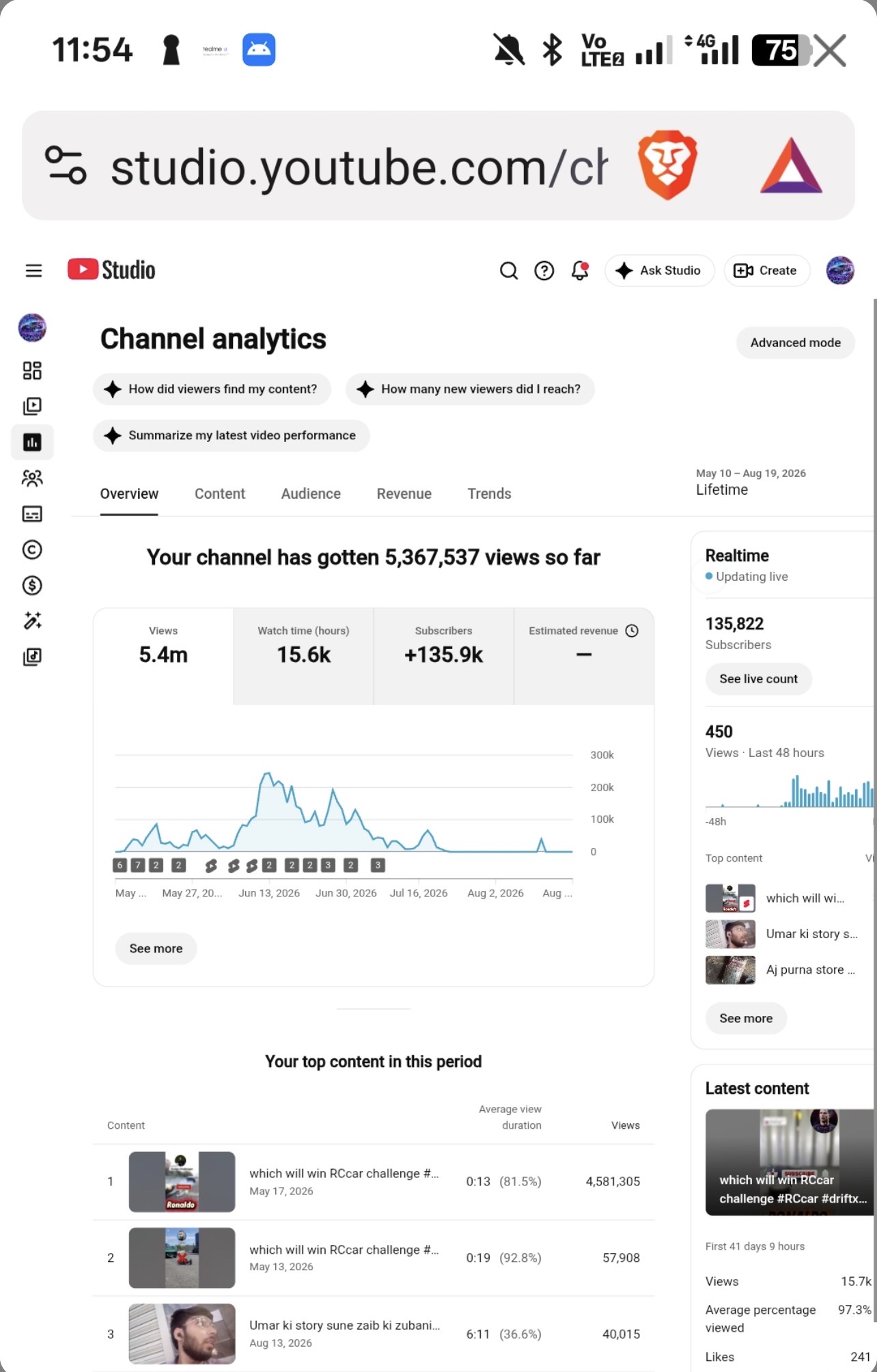
Task: Open the hamburger navigation menu
Action: (33, 271)
